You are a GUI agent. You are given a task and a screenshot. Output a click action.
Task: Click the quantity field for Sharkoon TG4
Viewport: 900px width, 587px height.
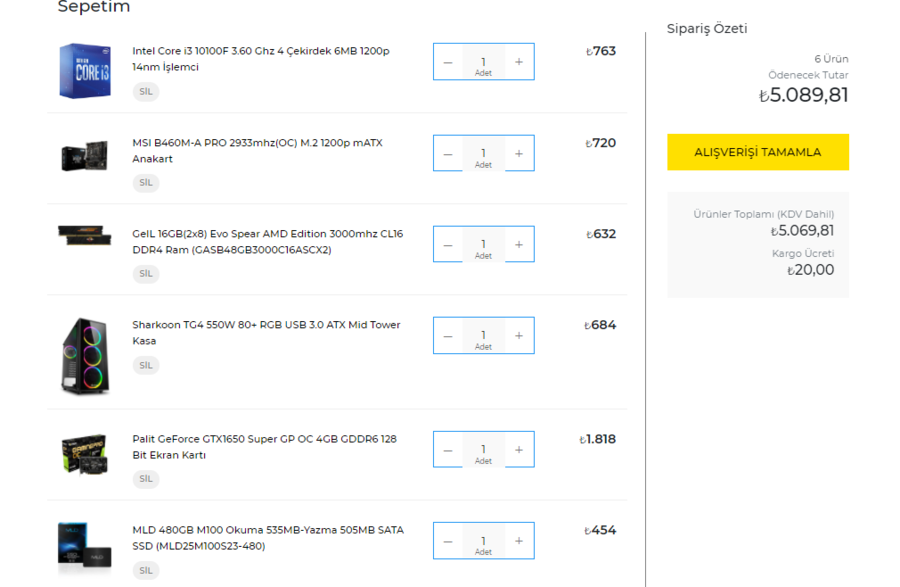pos(483,336)
